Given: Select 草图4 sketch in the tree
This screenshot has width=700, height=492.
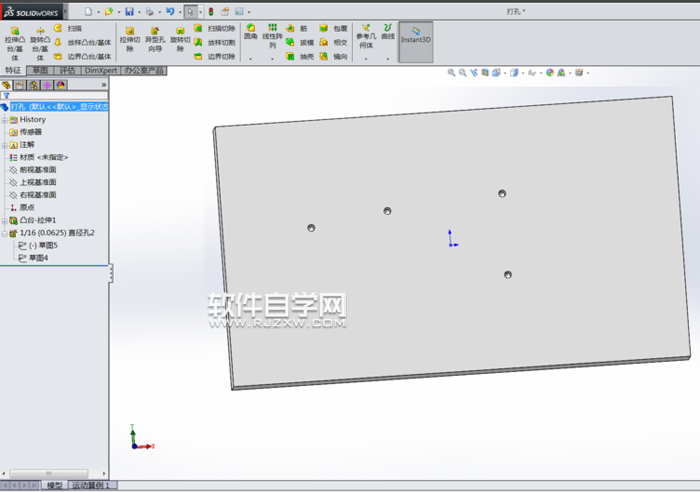Looking at the screenshot, I should (33, 258).
